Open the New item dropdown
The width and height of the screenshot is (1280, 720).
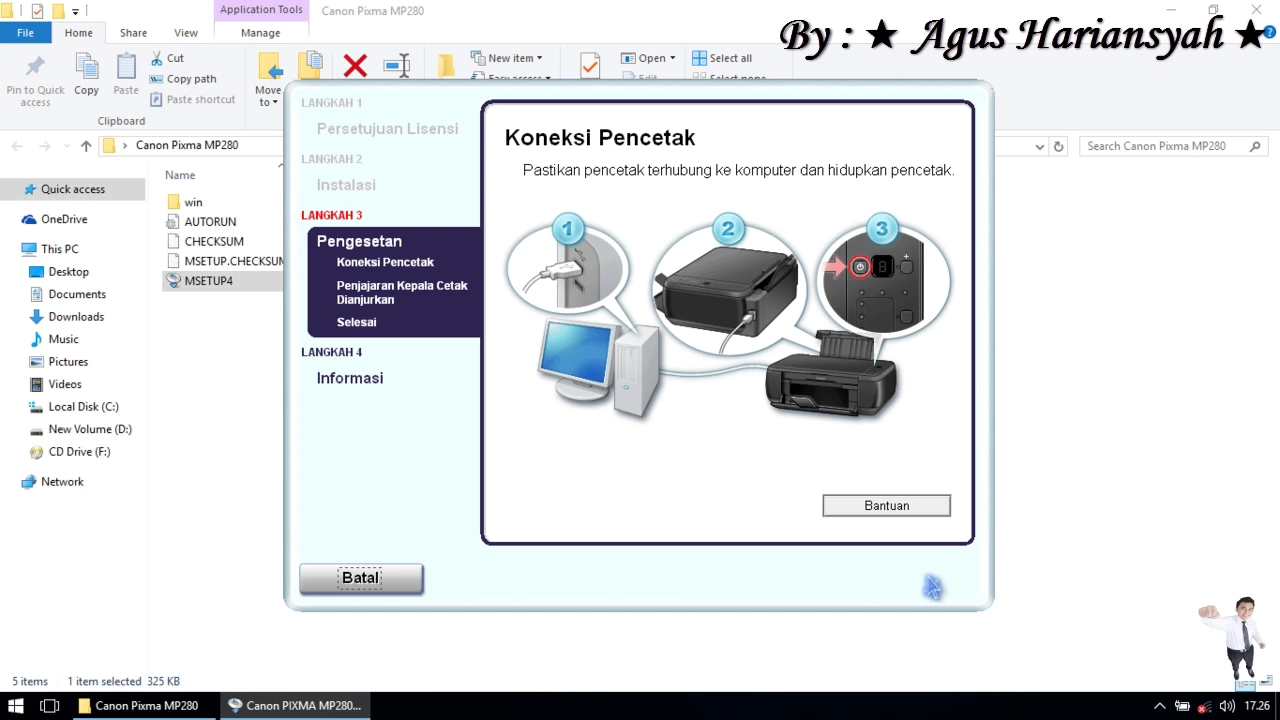click(507, 58)
